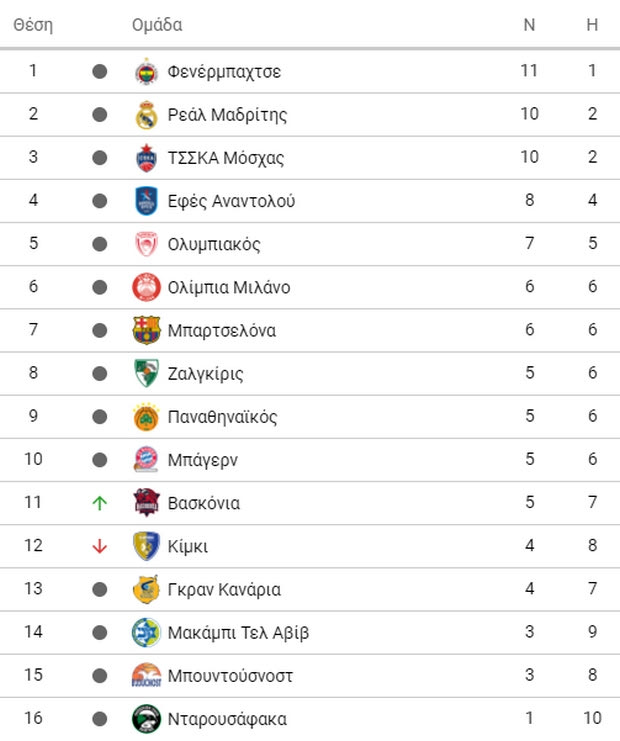
Task: Sort by the Ν wins column header
Action: (529, 25)
